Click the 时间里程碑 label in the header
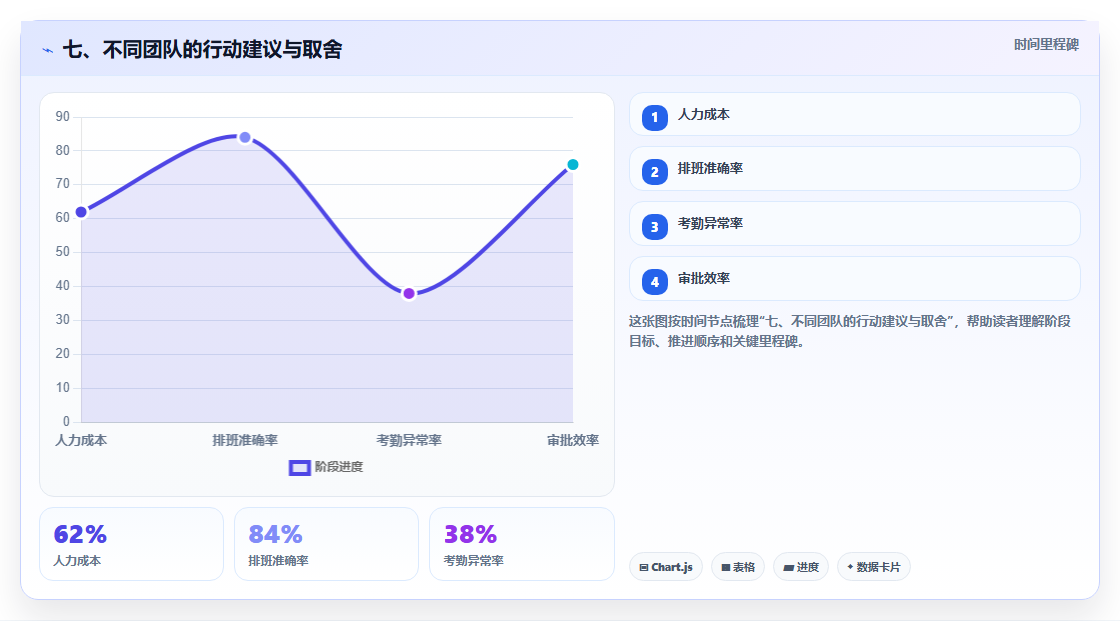 [x=1046, y=45]
